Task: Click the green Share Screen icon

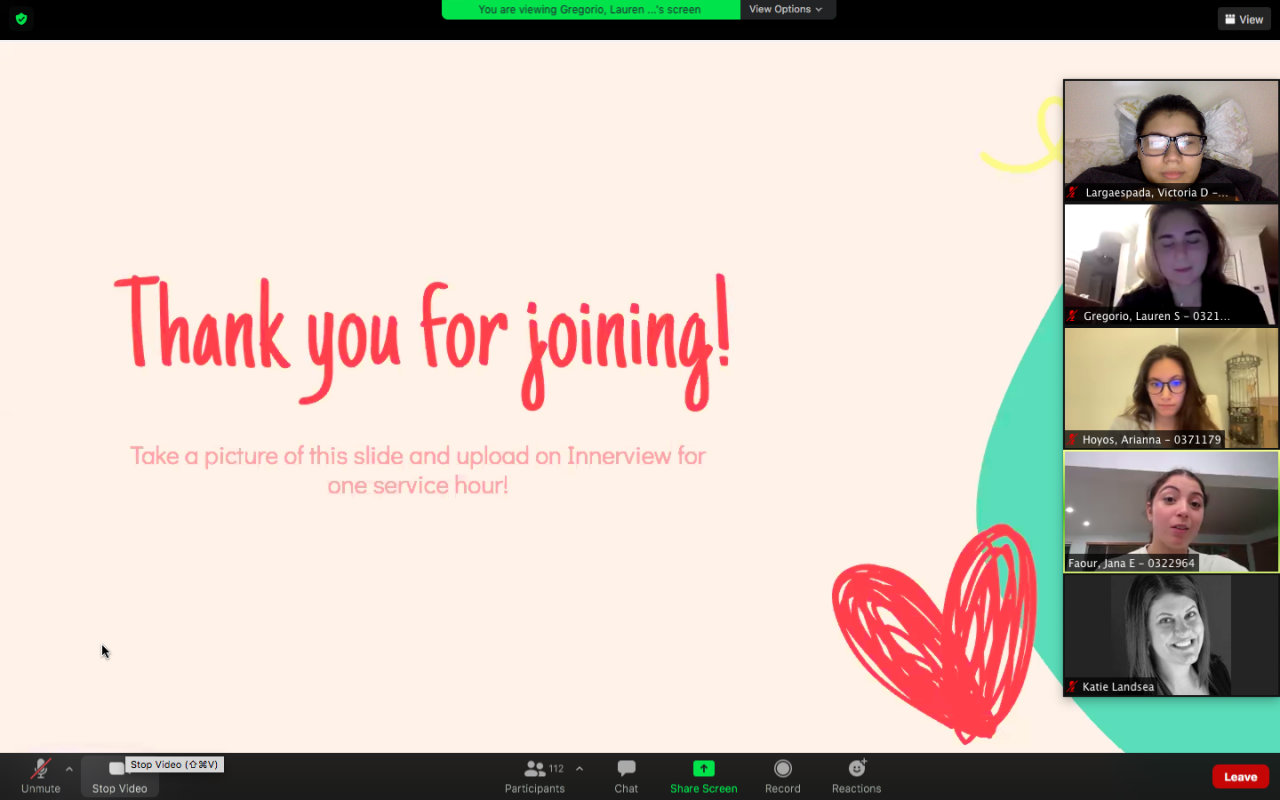Action: (704, 768)
